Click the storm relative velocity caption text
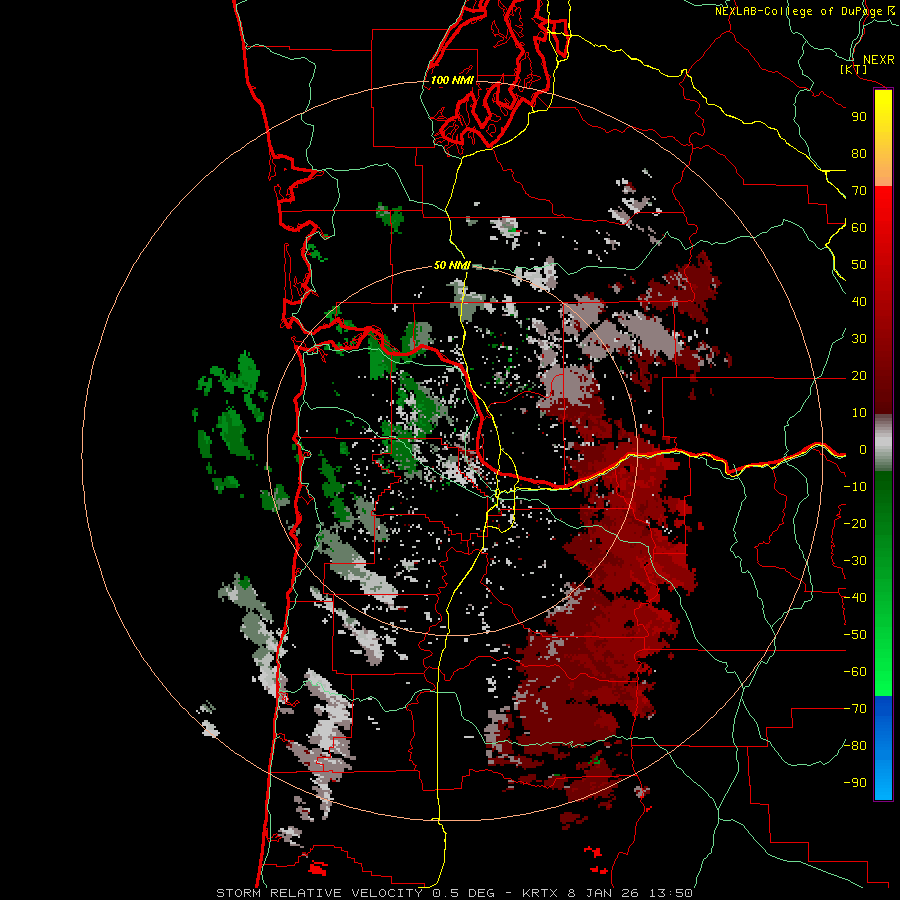900x900 pixels. tap(454, 893)
